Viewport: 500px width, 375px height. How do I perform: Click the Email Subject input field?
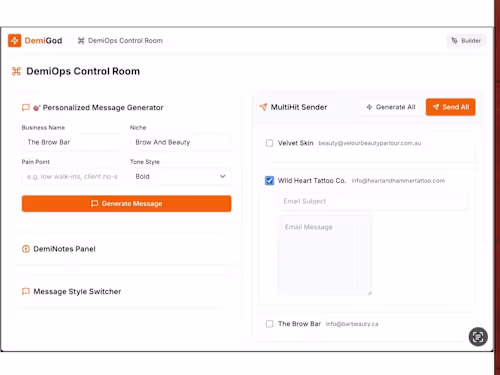point(373,201)
